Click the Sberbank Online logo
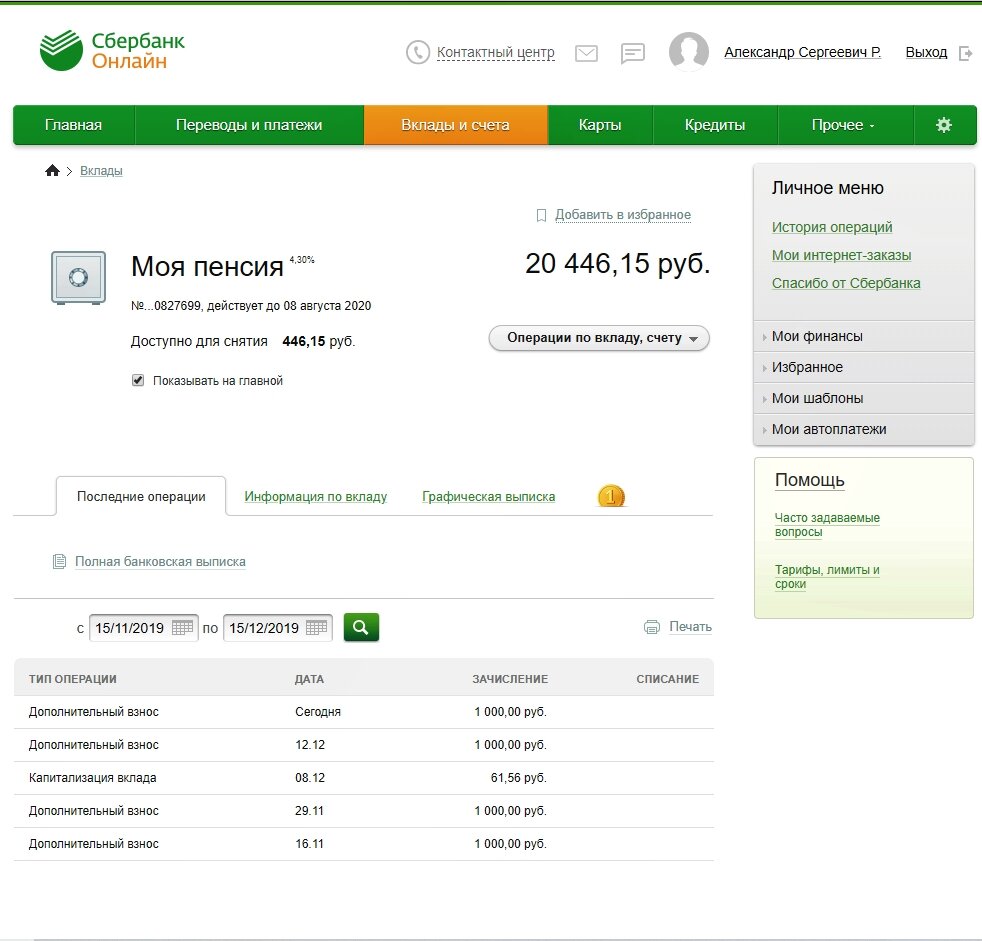This screenshot has width=982, height=941. point(111,50)
